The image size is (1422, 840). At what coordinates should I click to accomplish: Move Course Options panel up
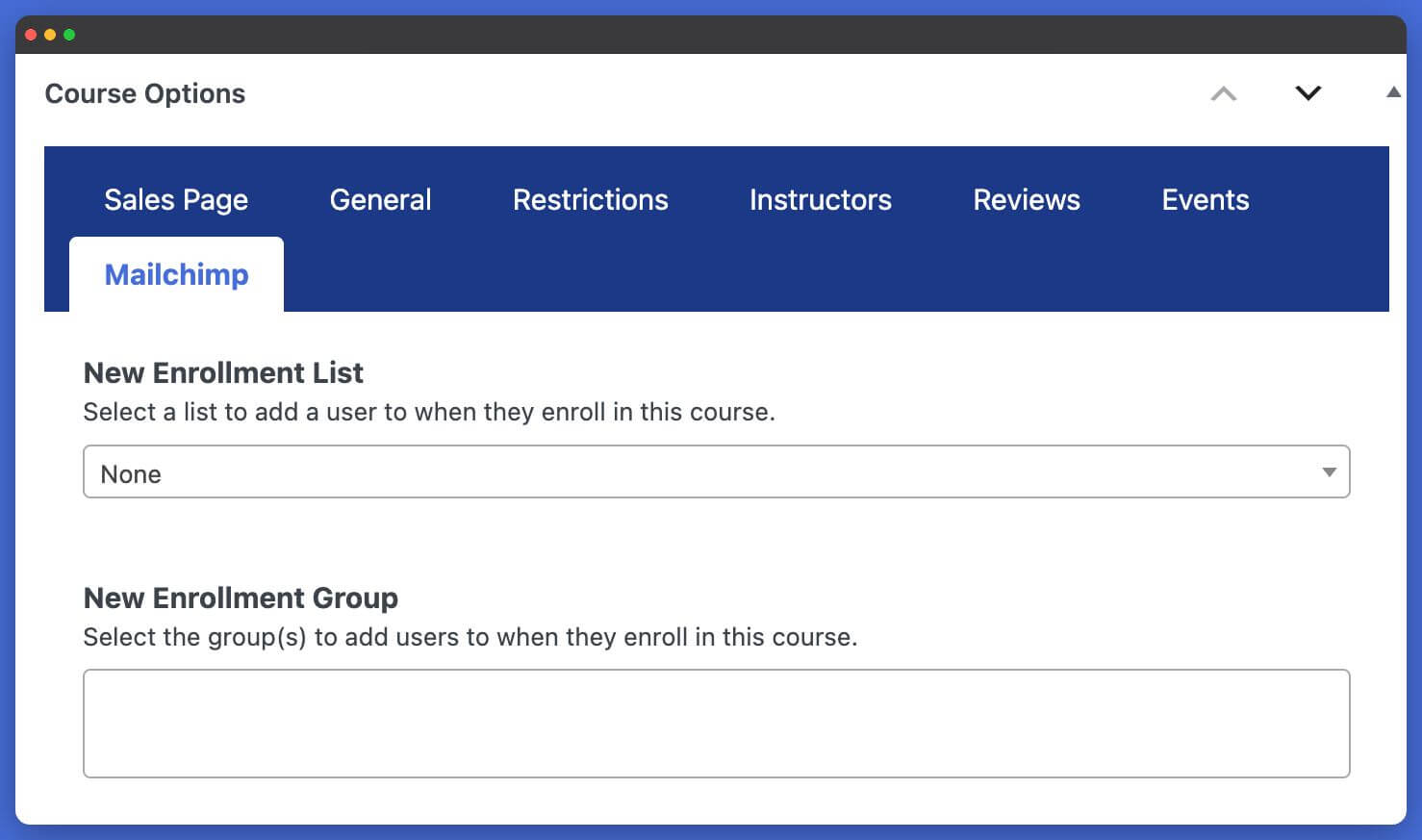click(x=1224, y=93)
